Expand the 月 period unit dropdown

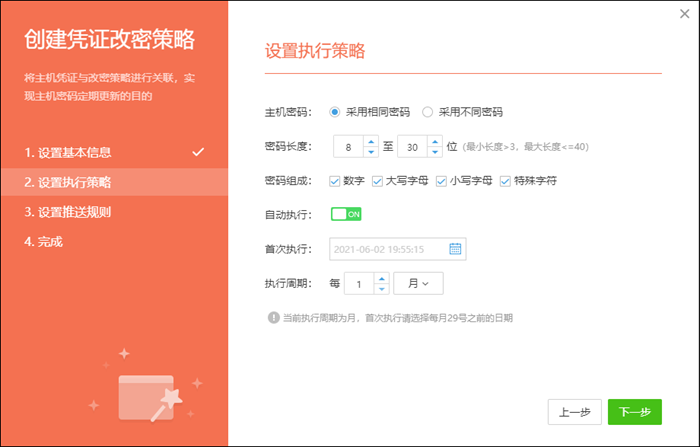(x=418, y=284)
